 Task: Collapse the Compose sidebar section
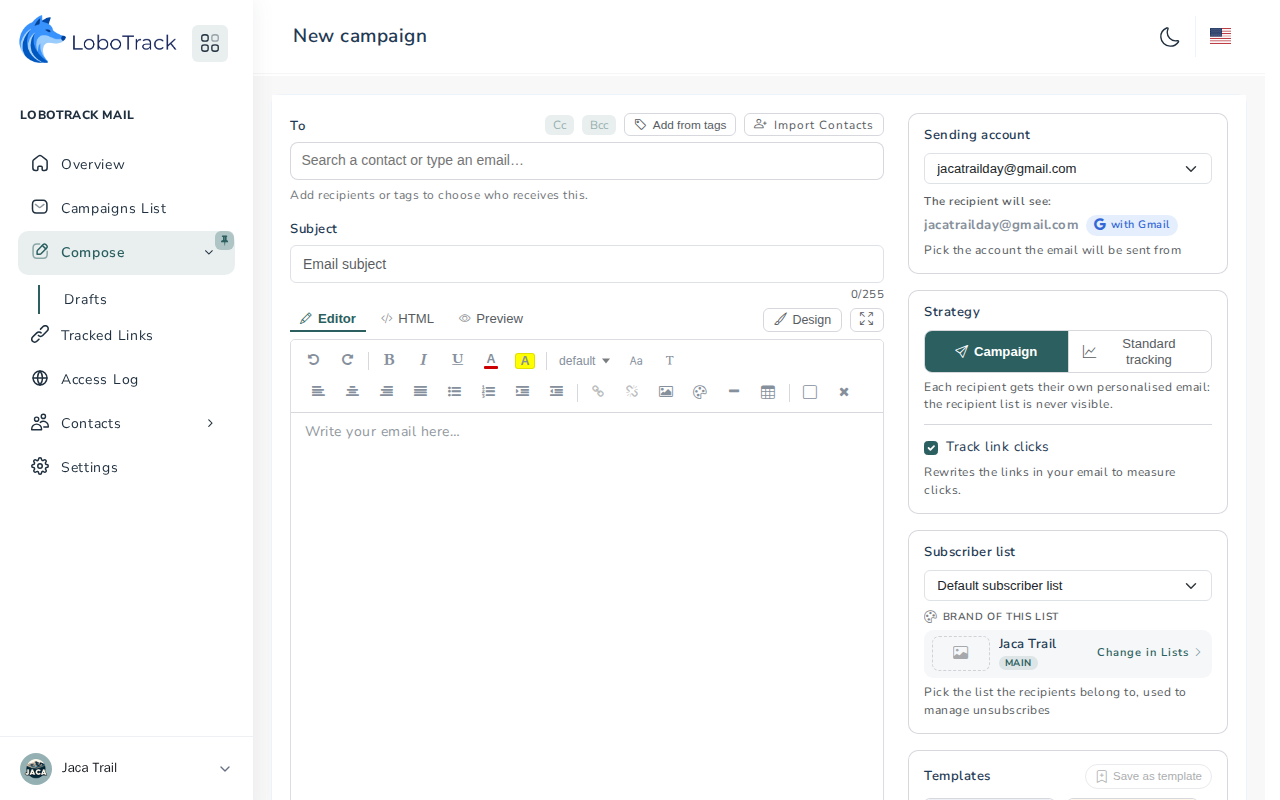coord(209,252)
